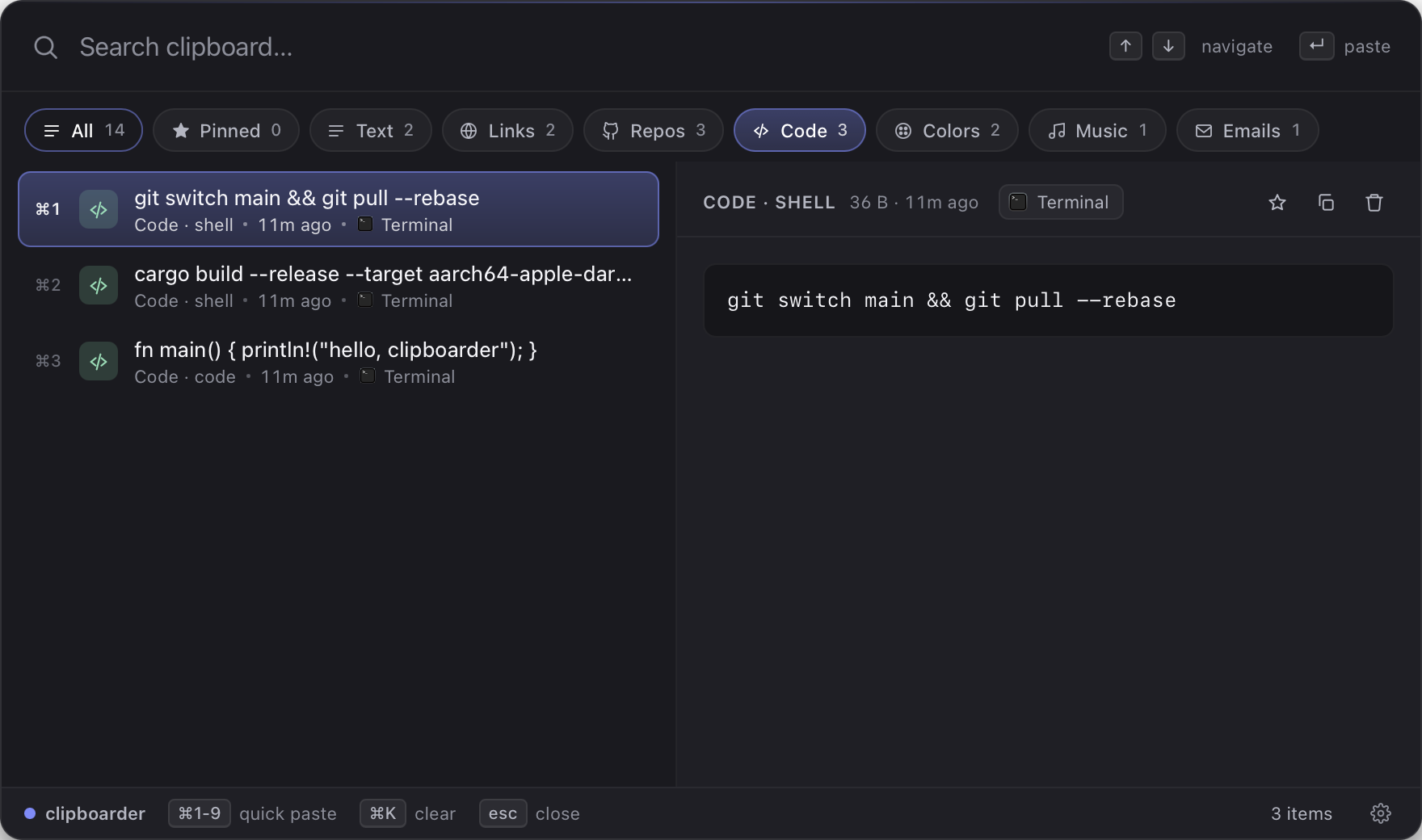
Task: Open the Colors filter tab
Action: click(x=947, y=130)
